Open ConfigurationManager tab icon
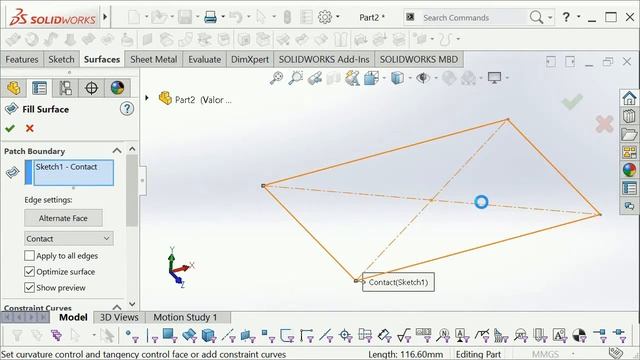 [x=65, y=88]
